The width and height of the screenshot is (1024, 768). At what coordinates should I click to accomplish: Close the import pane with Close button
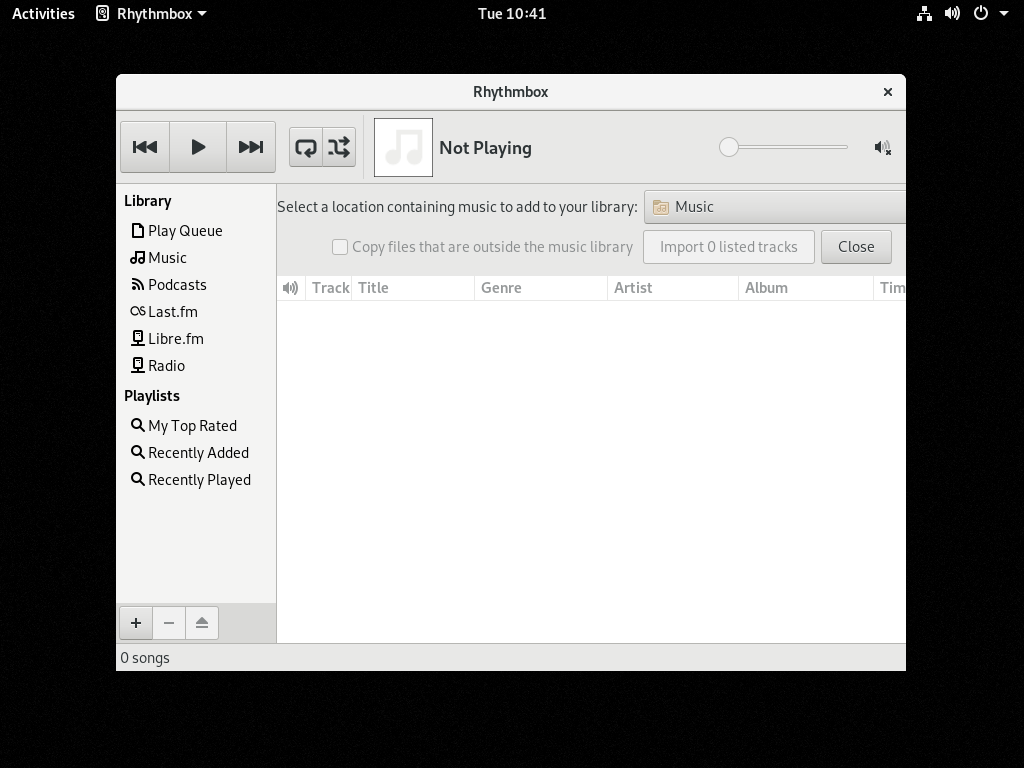(x=856, y=247)
